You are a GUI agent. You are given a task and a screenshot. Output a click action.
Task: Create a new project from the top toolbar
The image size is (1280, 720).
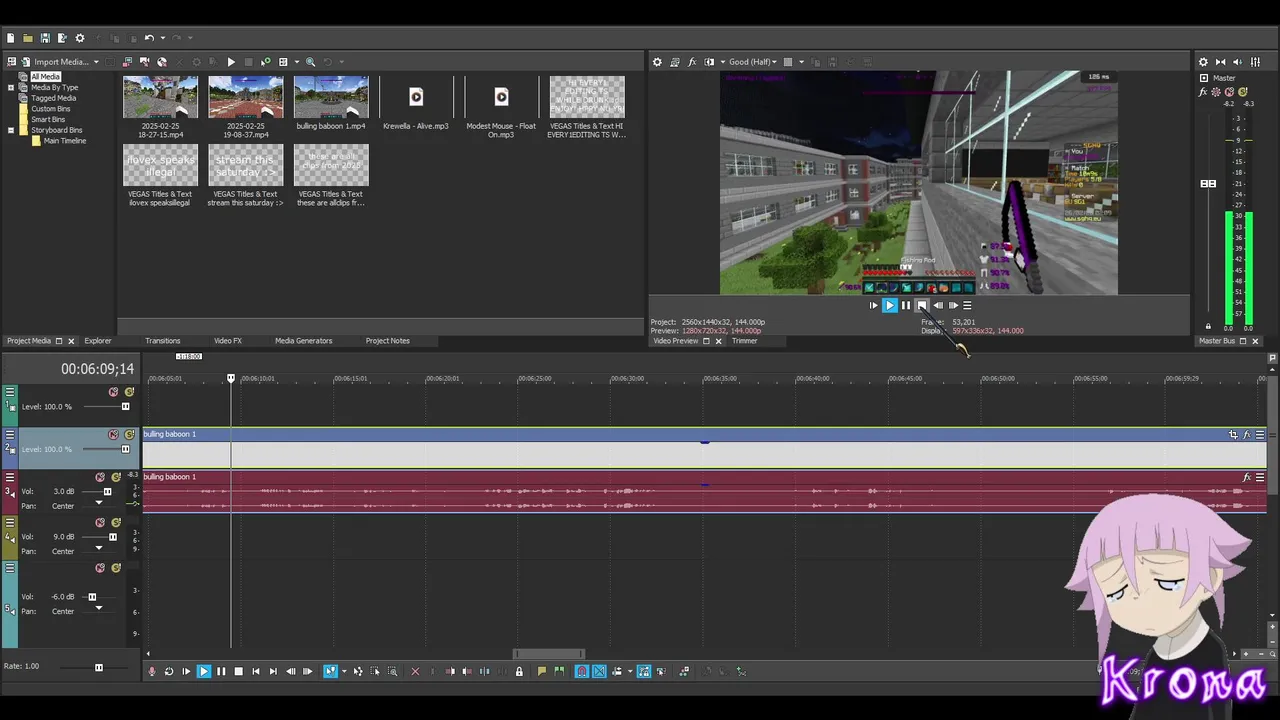10,38
